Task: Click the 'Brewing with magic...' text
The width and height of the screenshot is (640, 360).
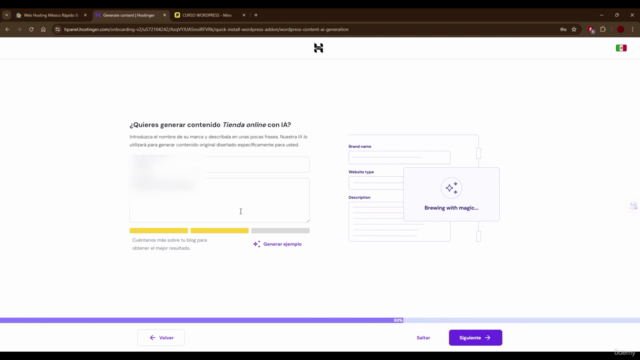Action: coord(451,208)
